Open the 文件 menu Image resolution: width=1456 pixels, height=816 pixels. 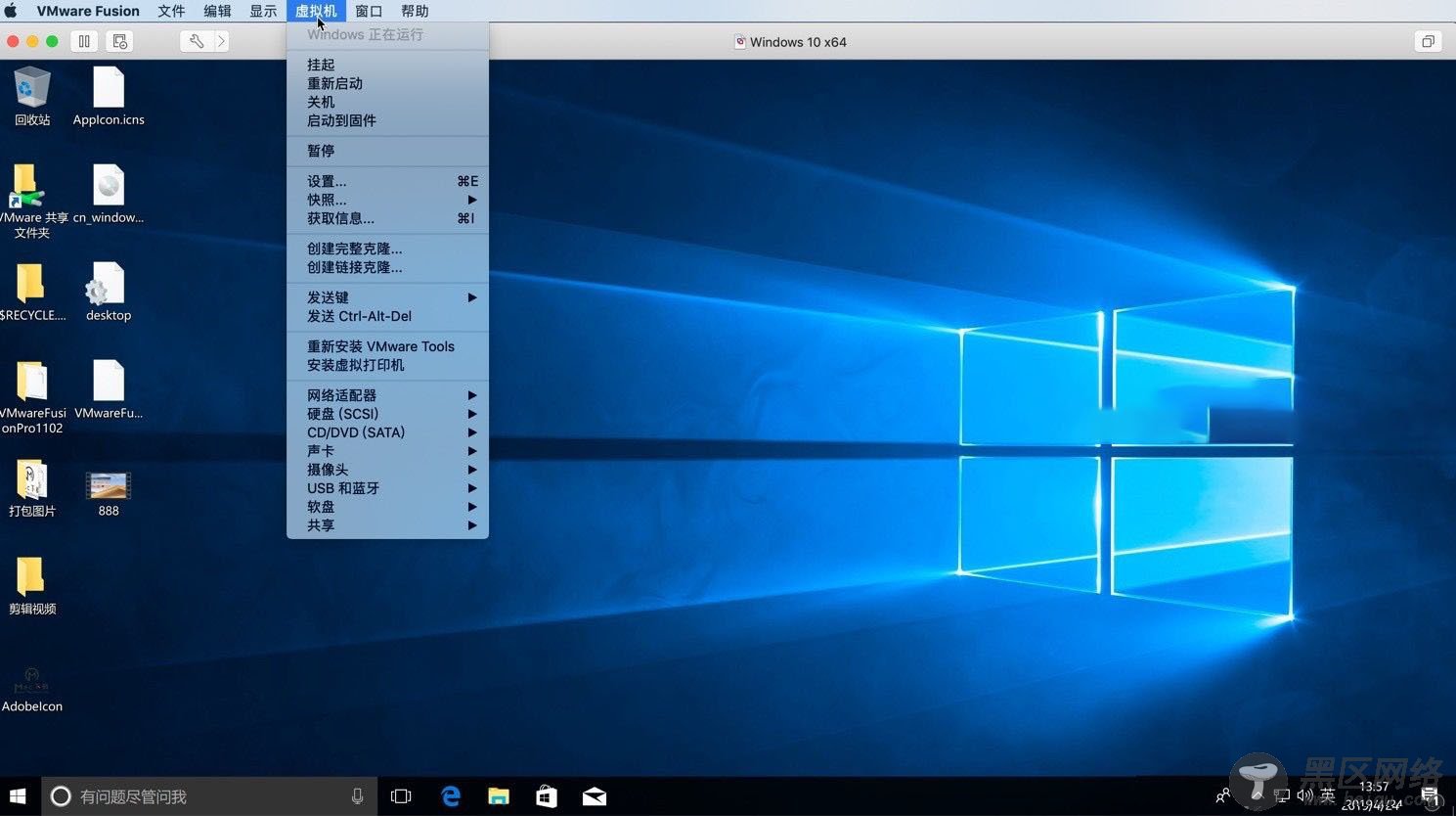pyautogui.click(x=171, y=11)
